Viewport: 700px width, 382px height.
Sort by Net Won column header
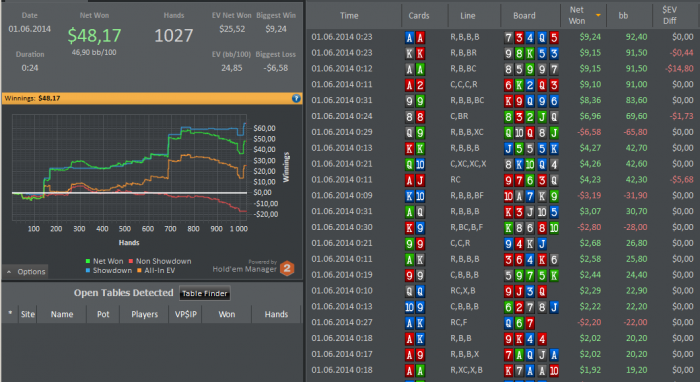pyautogui.click(x=577, y=16)
